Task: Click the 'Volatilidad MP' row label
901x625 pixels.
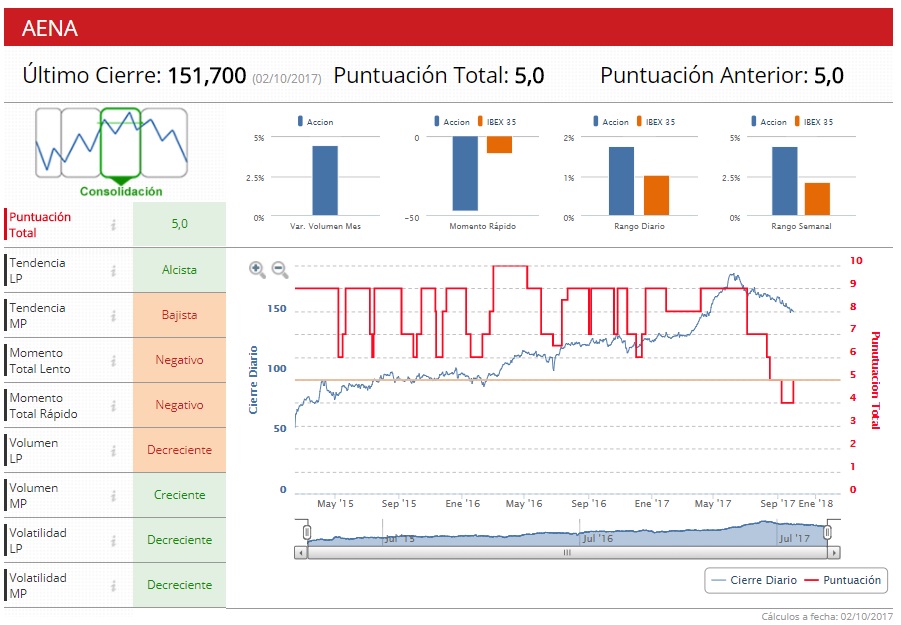Action: 38,585
